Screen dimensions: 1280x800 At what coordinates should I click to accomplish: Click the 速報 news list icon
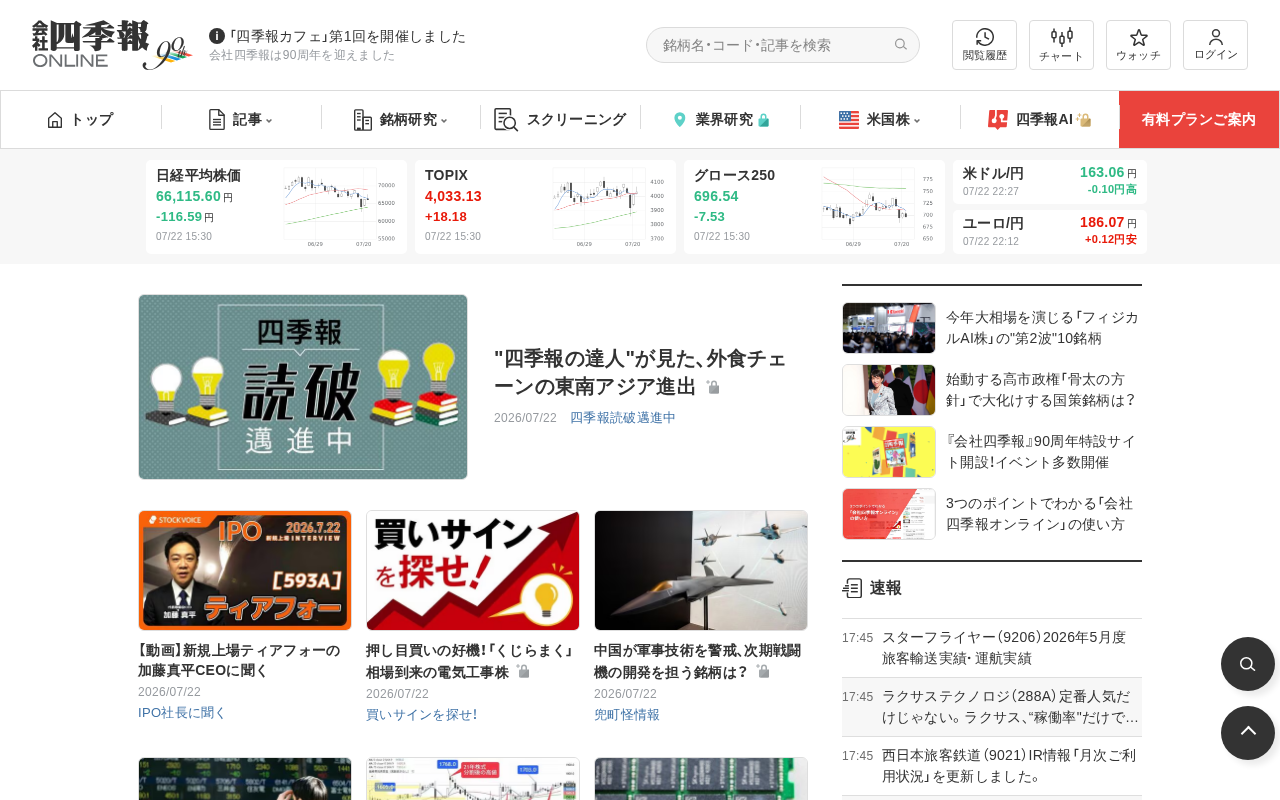[x=852, y=588]
